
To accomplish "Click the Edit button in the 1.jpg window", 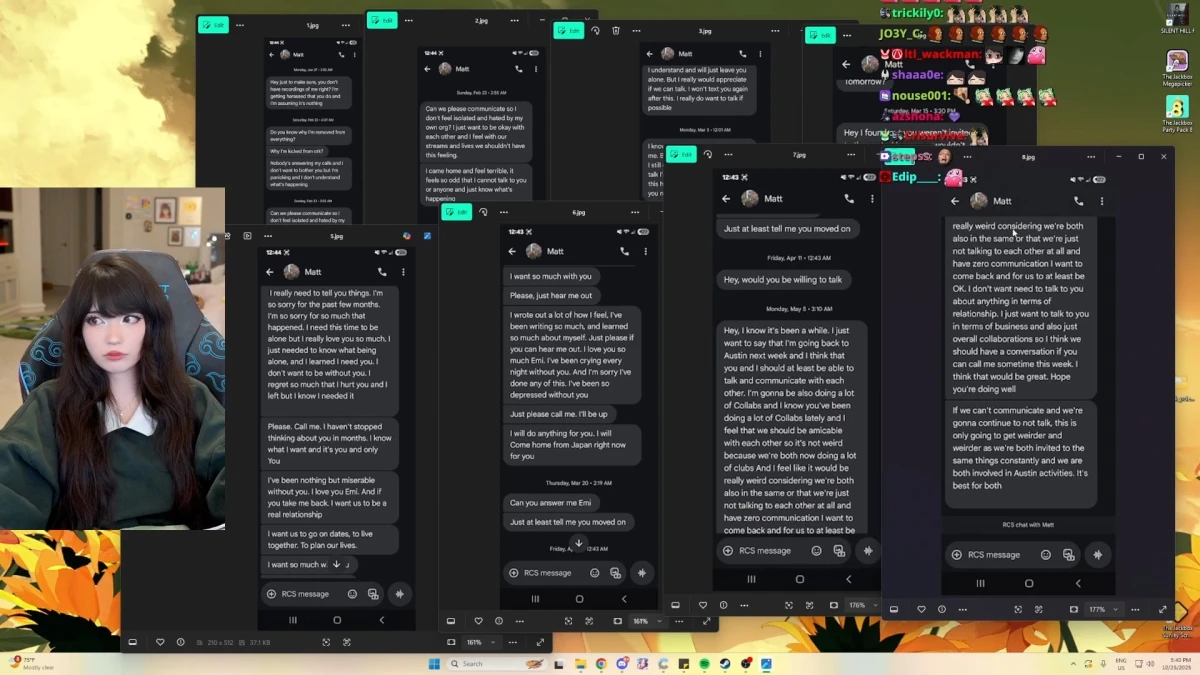I will tap(213, 25).
